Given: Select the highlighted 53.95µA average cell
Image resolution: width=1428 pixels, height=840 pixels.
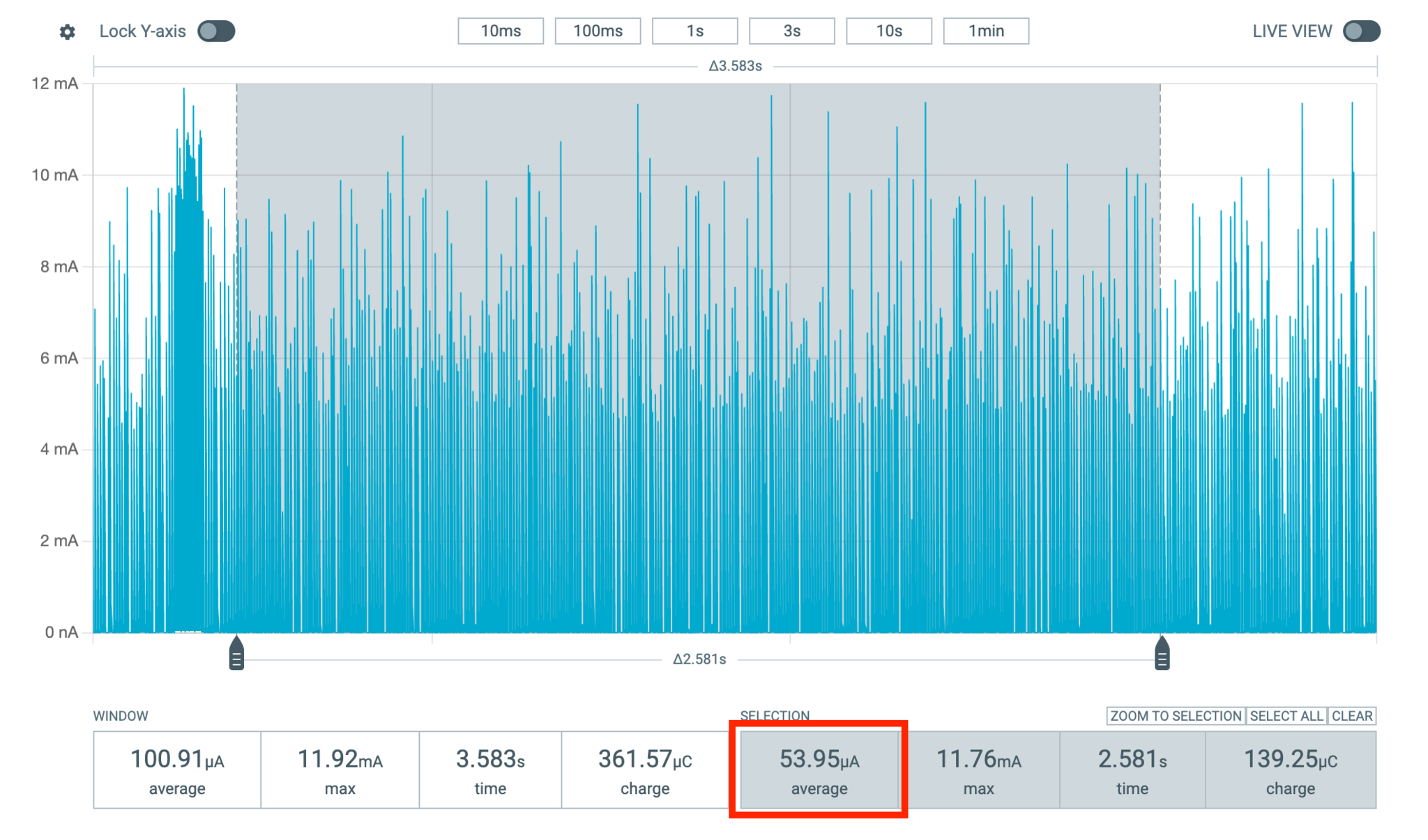Looking at the screenshot, I should [x=819, y=769].
